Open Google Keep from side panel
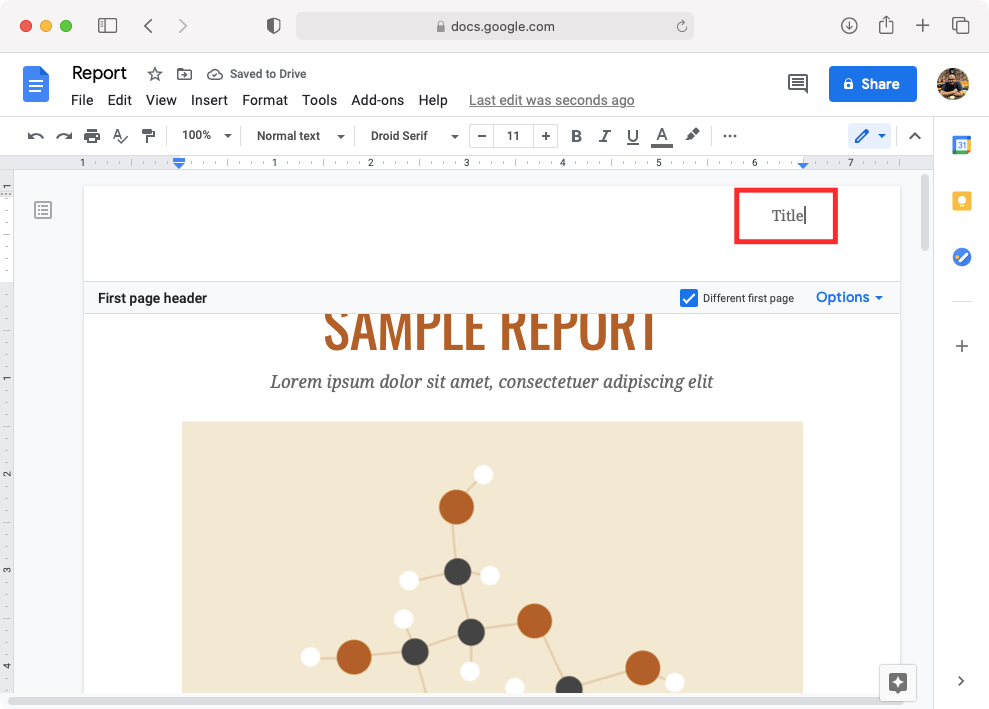 pyautogui.click(x=961, y=201)
